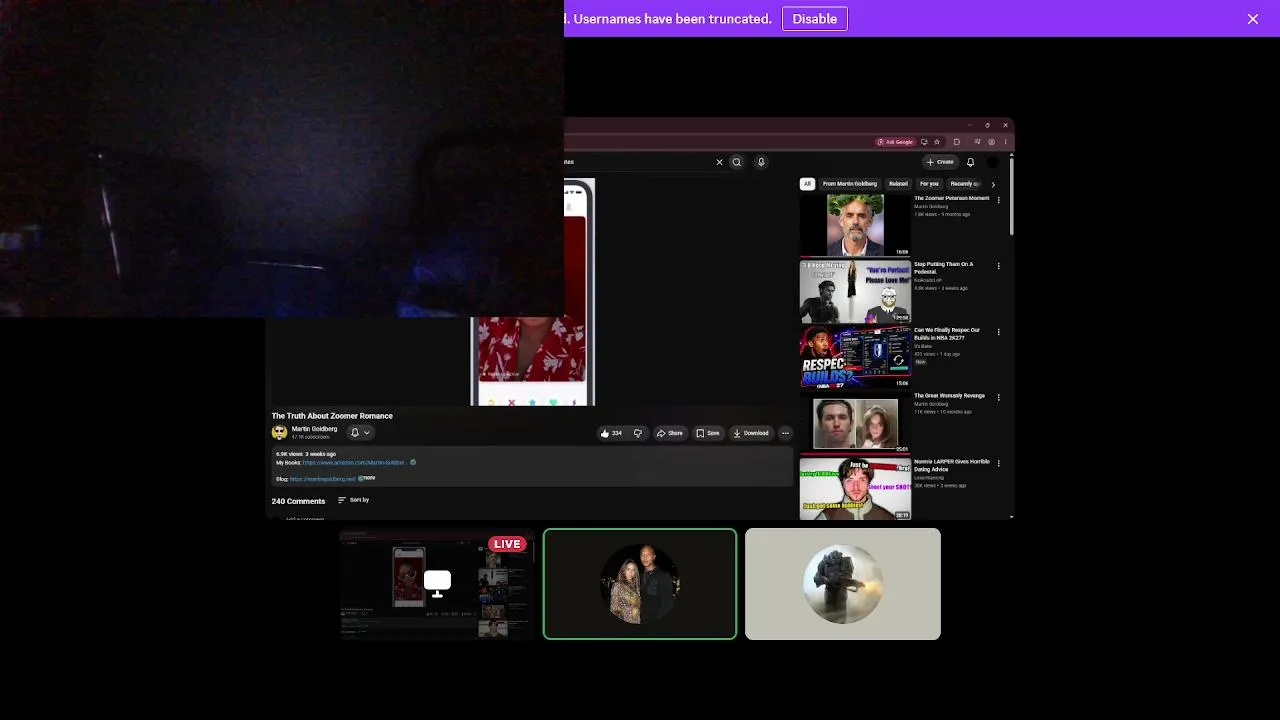This screenshot has width=1280, height=720.
Task: Open The Zoomer Peterson Moment thumbnail
Action: pos(855,225)
